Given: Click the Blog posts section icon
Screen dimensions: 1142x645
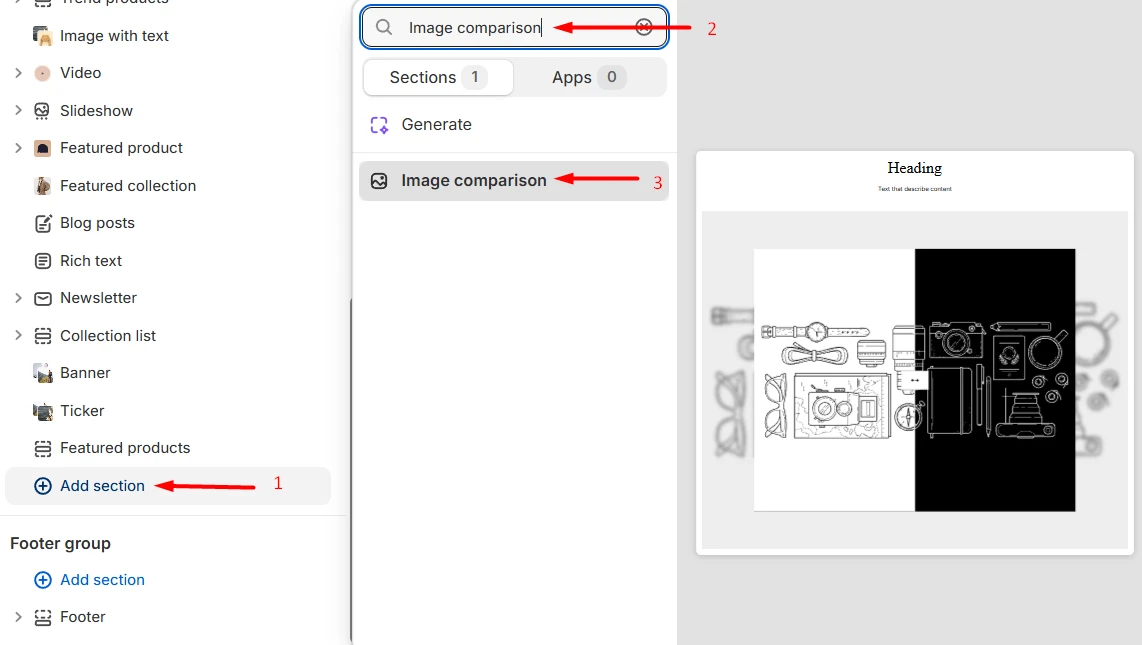Looking at the screenshot, I should point(43,223).
